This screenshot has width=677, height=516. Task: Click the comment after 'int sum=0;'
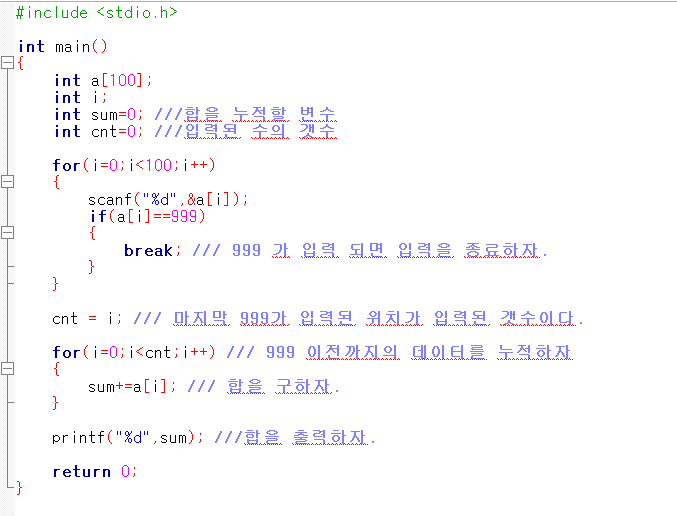(245, 114)
